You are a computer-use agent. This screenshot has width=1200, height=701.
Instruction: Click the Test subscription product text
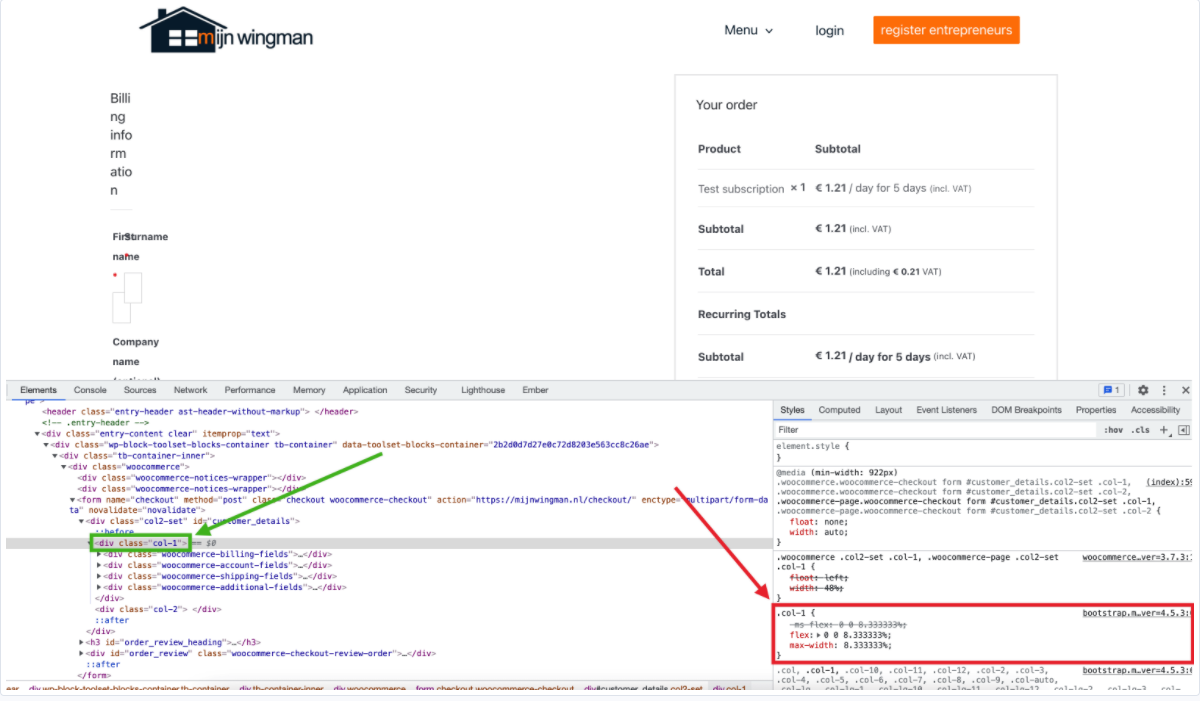[x=741, y=189]
